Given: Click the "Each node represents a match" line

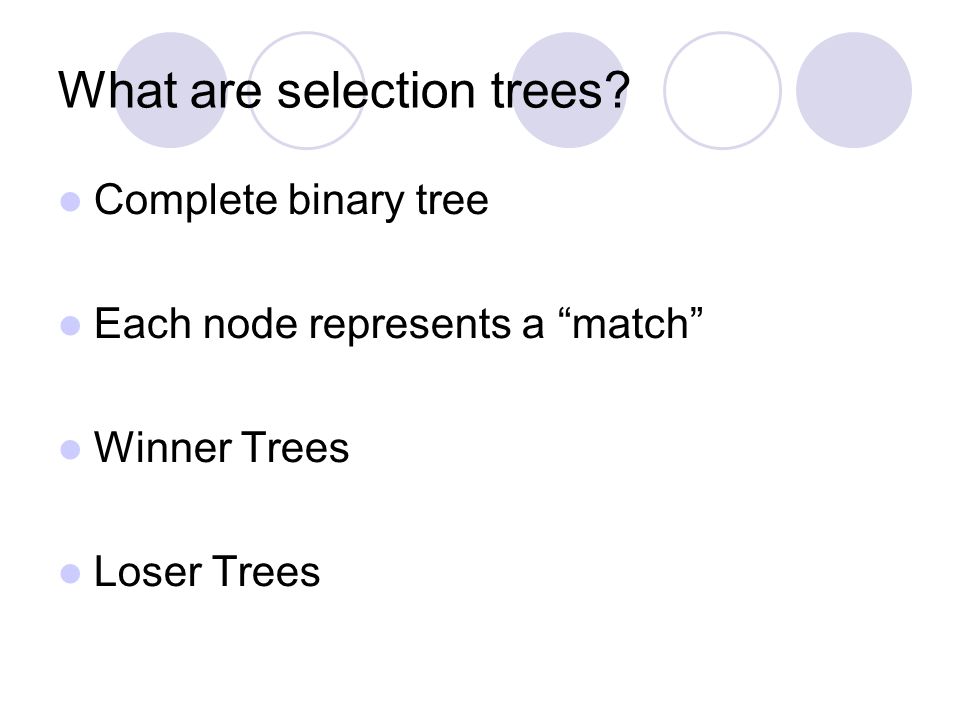Looking at the screenshot, I should click(399, 323).
